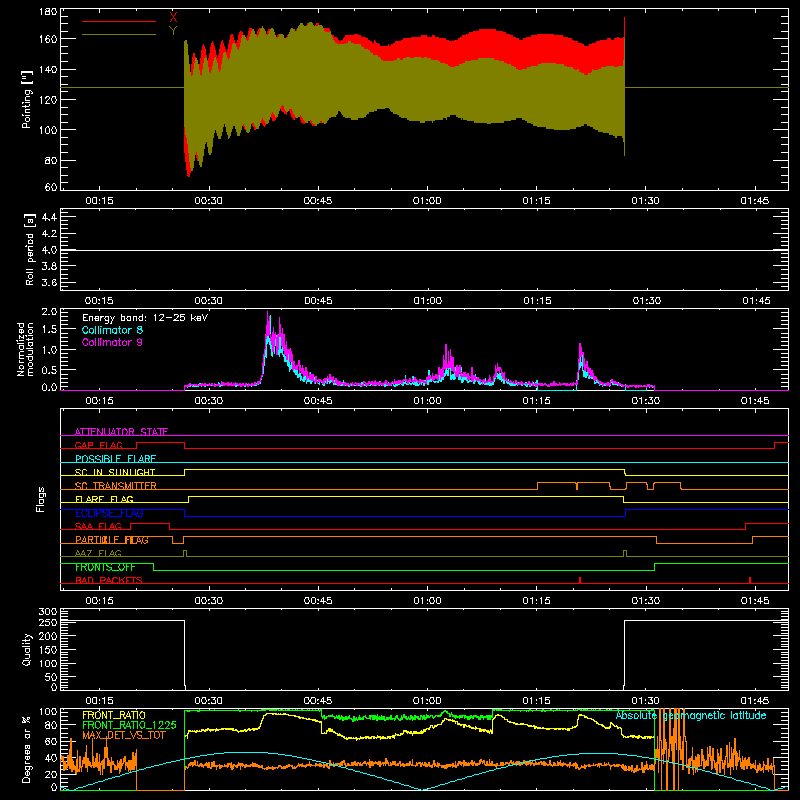Click the red X legend line sample
800x800 pixels.
119,21
